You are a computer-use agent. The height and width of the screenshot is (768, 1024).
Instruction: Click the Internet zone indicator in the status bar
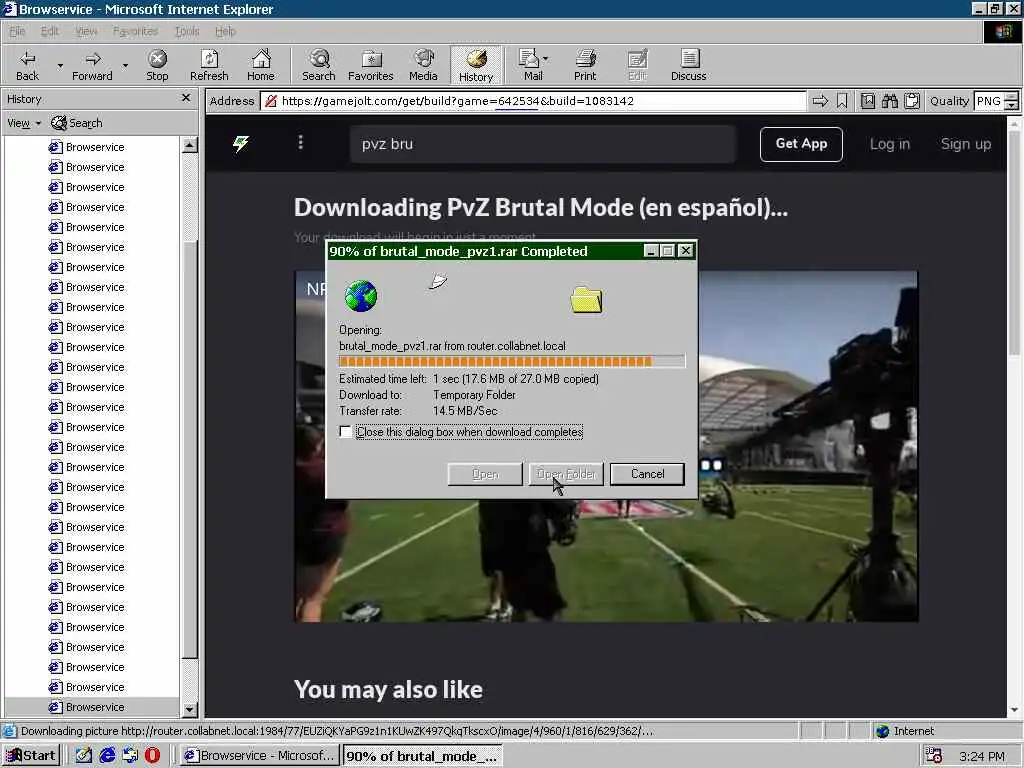905,731
